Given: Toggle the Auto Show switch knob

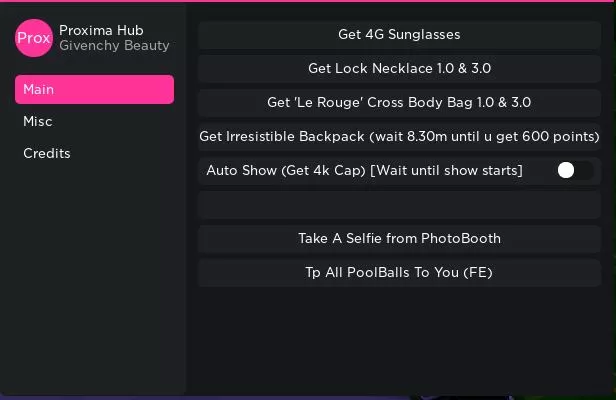Looking at the screenshot, I should tap(566, 170).
